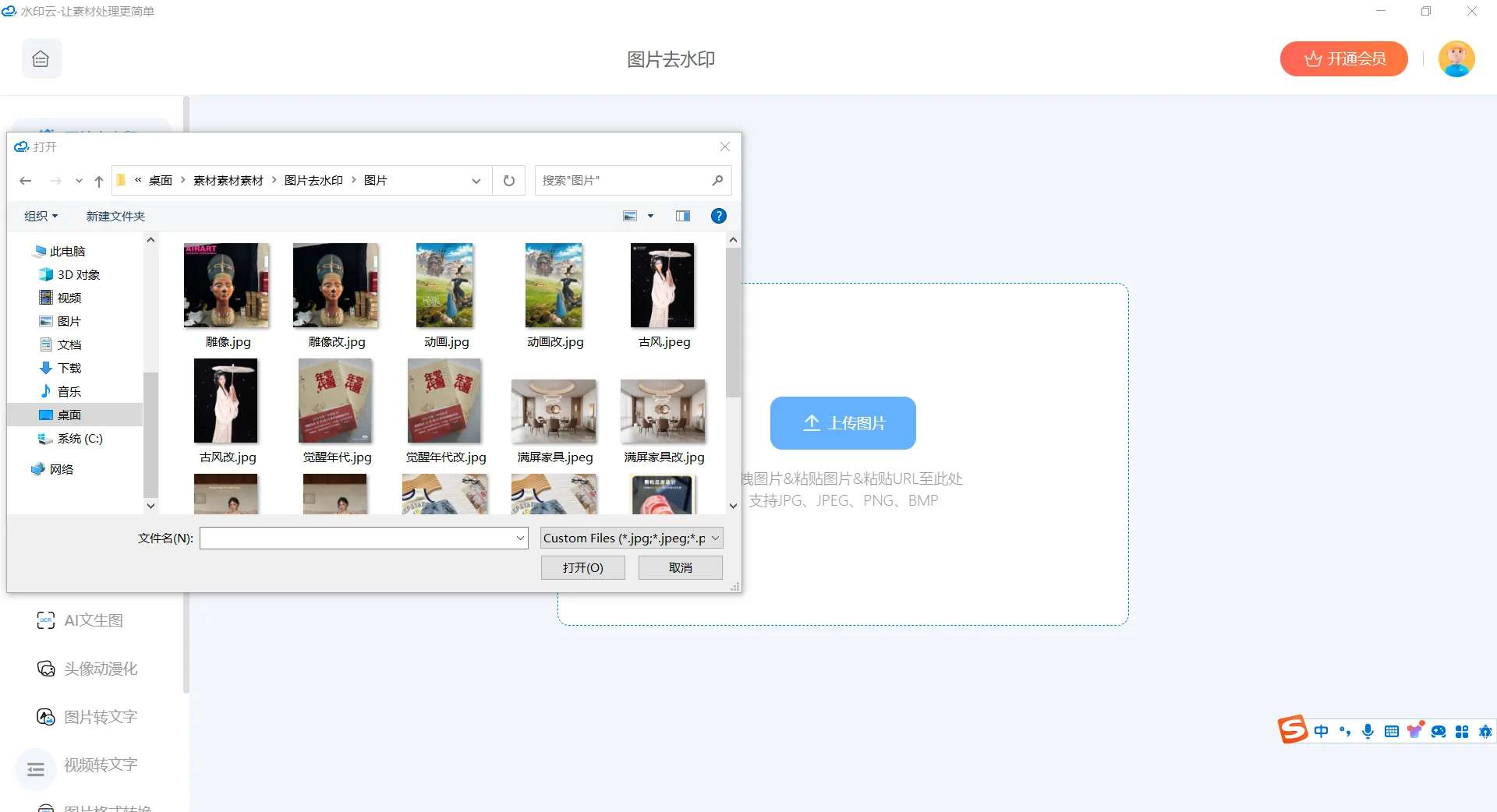Click the home icon in app header

pyautogui.click(x=41, y=58)
